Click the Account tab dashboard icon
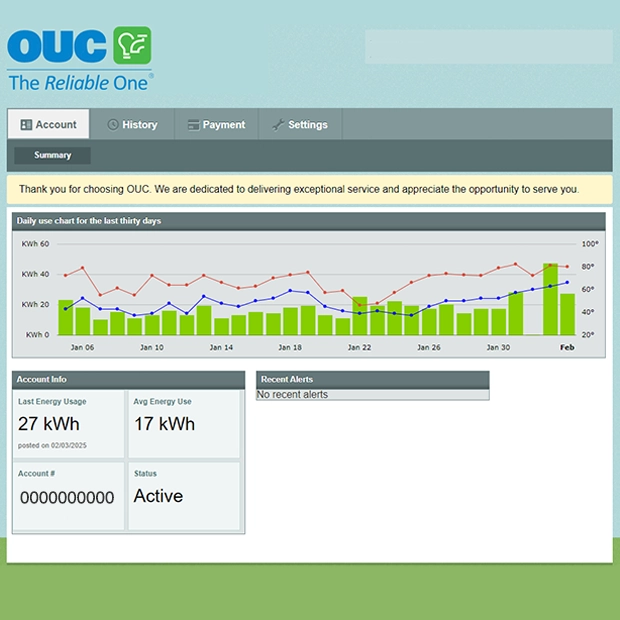 [x=26, y=125]
